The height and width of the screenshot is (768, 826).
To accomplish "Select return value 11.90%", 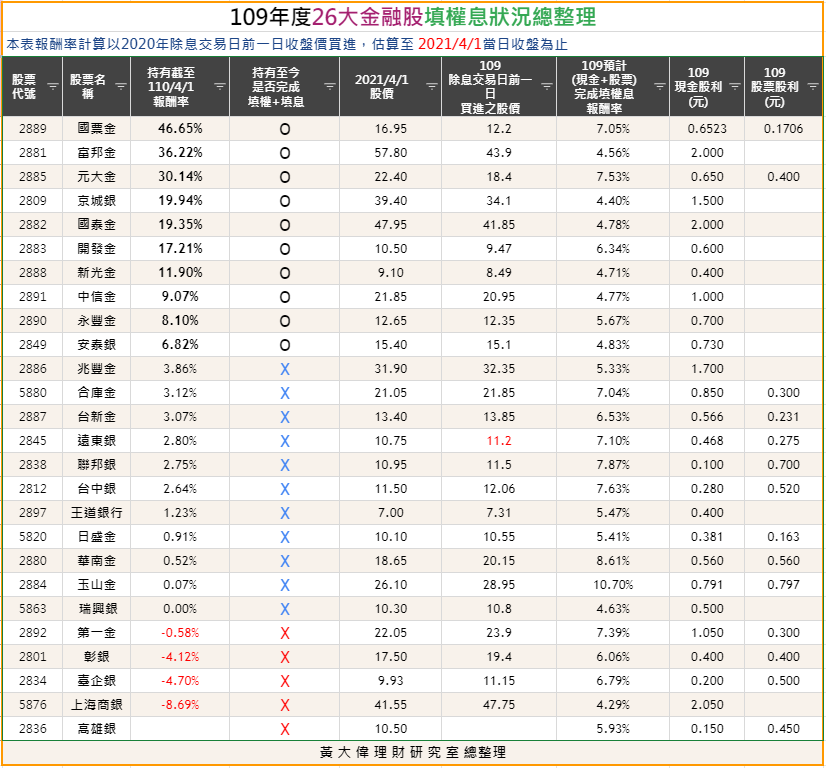I will click(x=180, y=272).
